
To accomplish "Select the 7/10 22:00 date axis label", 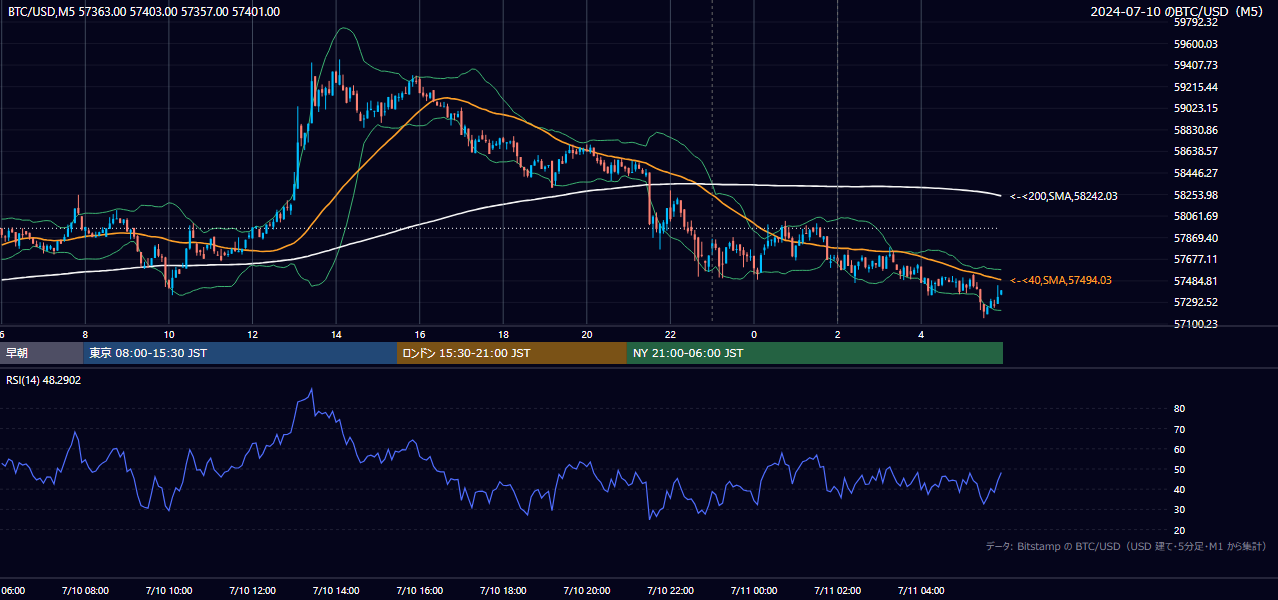I will 670,590.
